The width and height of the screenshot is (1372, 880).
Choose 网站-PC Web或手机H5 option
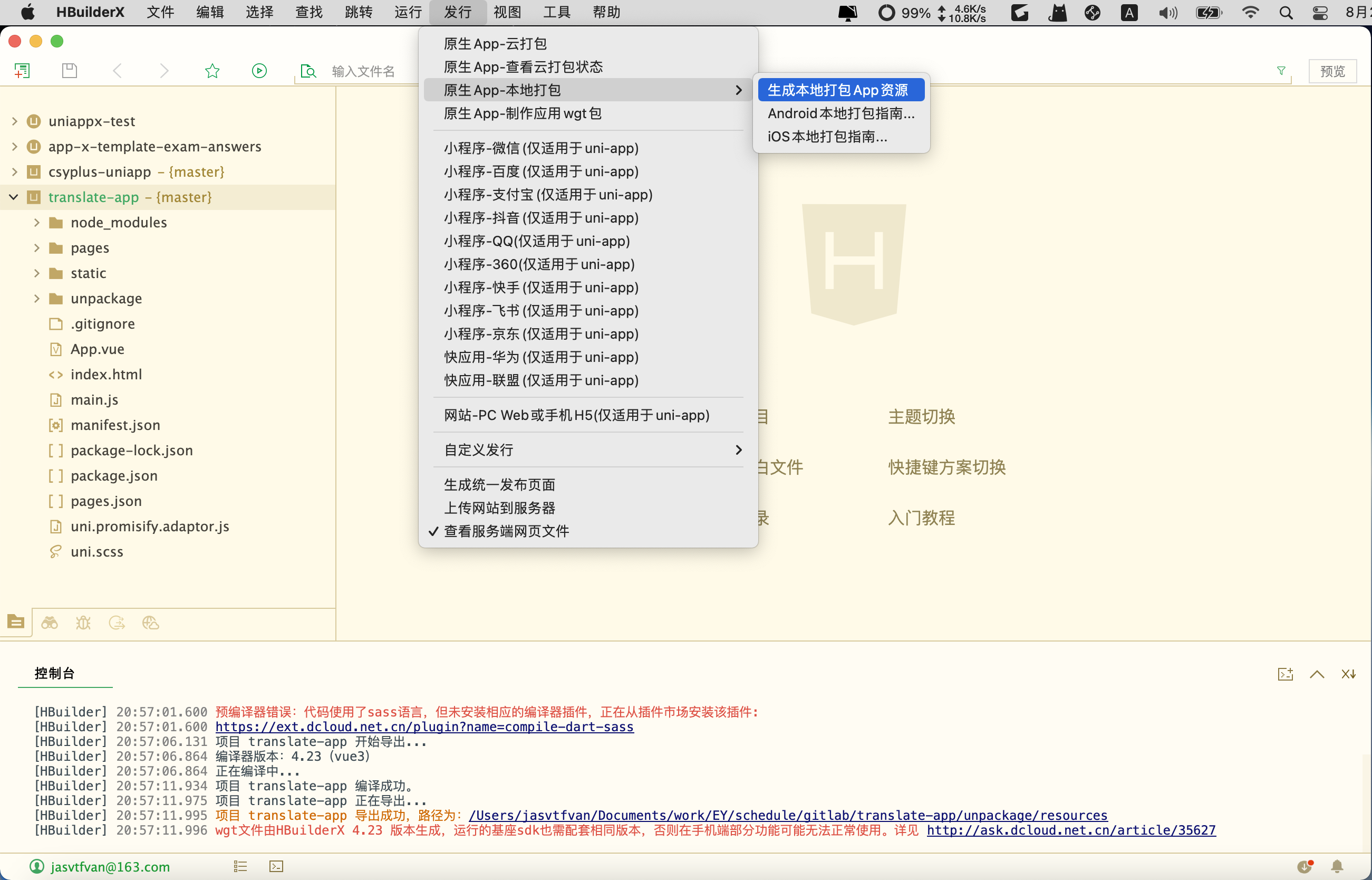click(x=588, y=415)
